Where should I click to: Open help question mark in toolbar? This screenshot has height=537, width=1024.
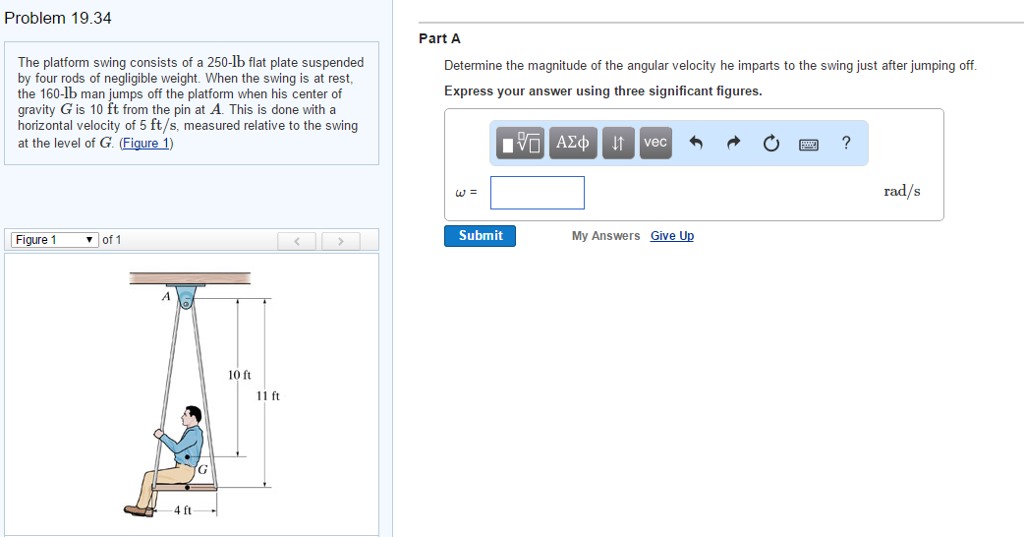click(846, 142)
